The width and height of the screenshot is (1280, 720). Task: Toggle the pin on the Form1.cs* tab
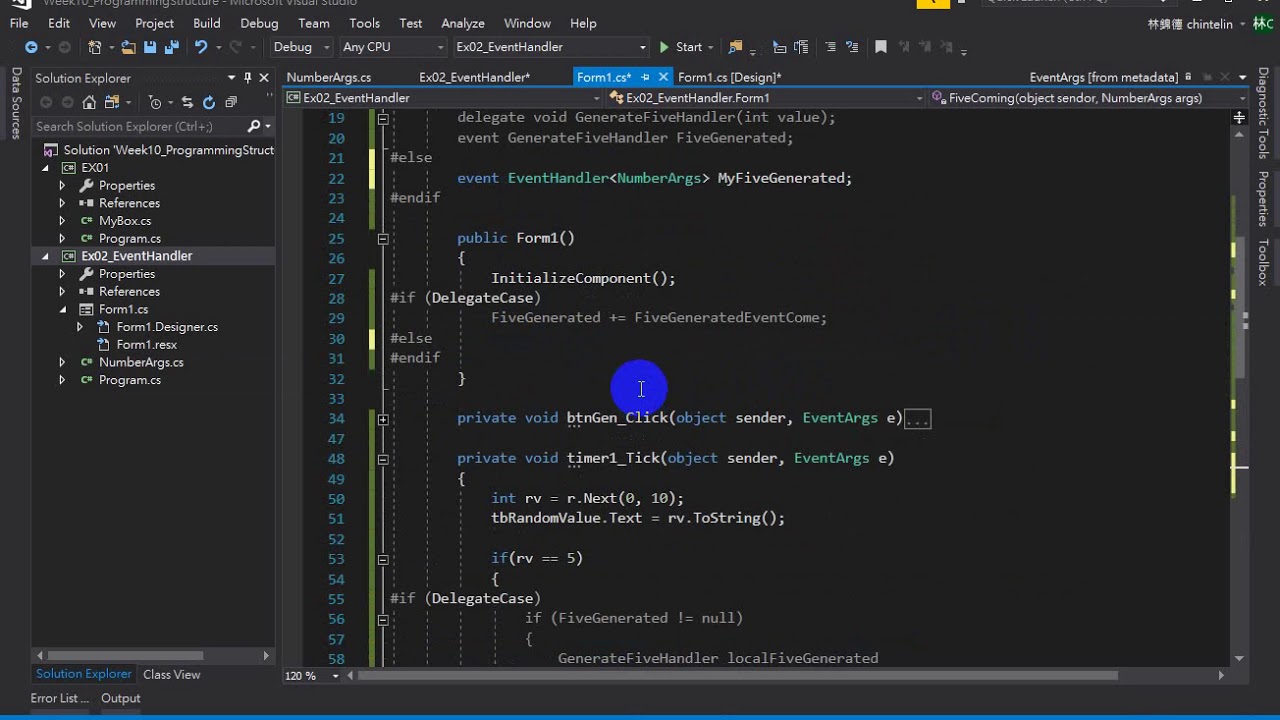pyautogui.click(x=645, y=77)
